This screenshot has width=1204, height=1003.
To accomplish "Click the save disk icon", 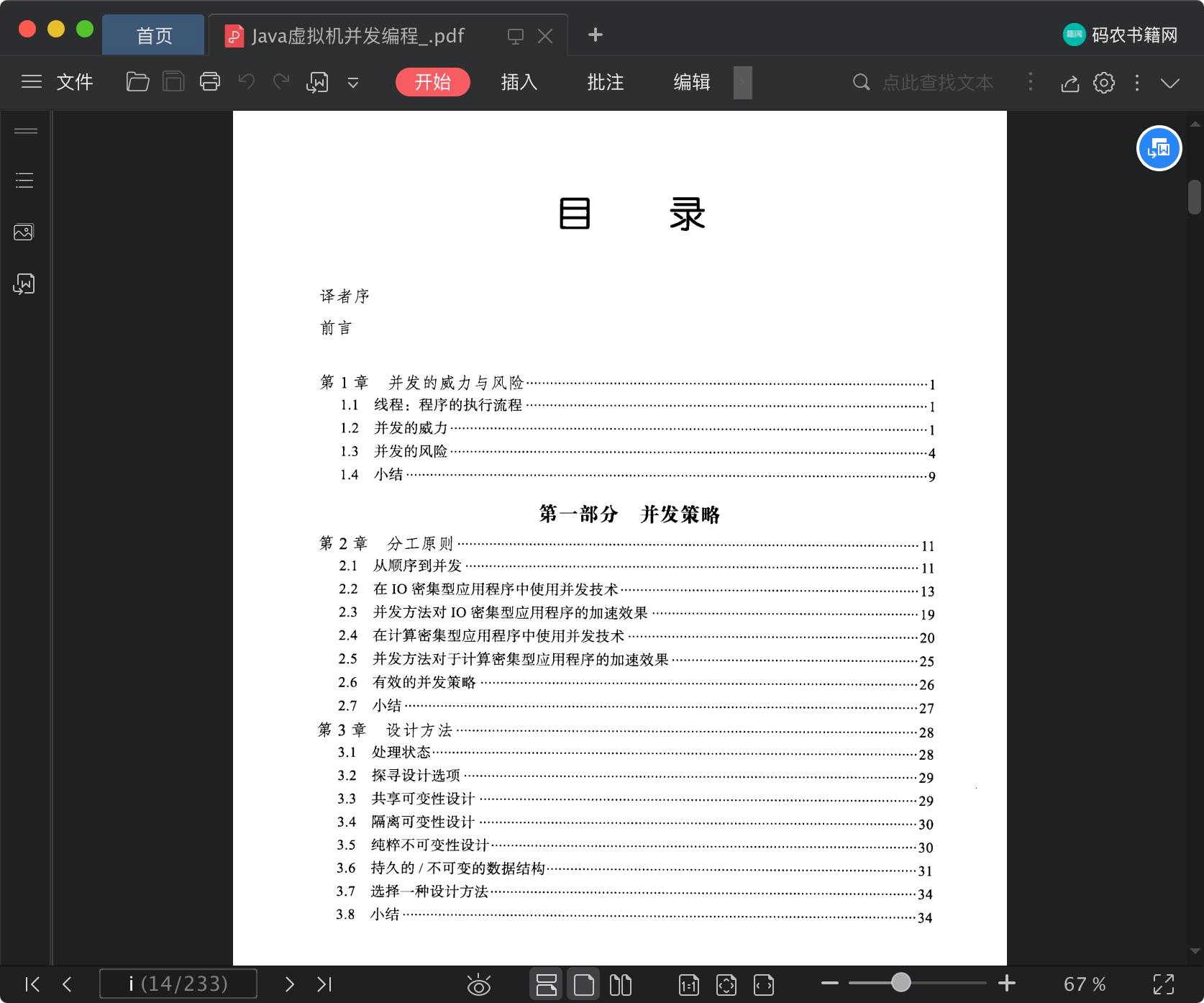I will coord(173,82).
